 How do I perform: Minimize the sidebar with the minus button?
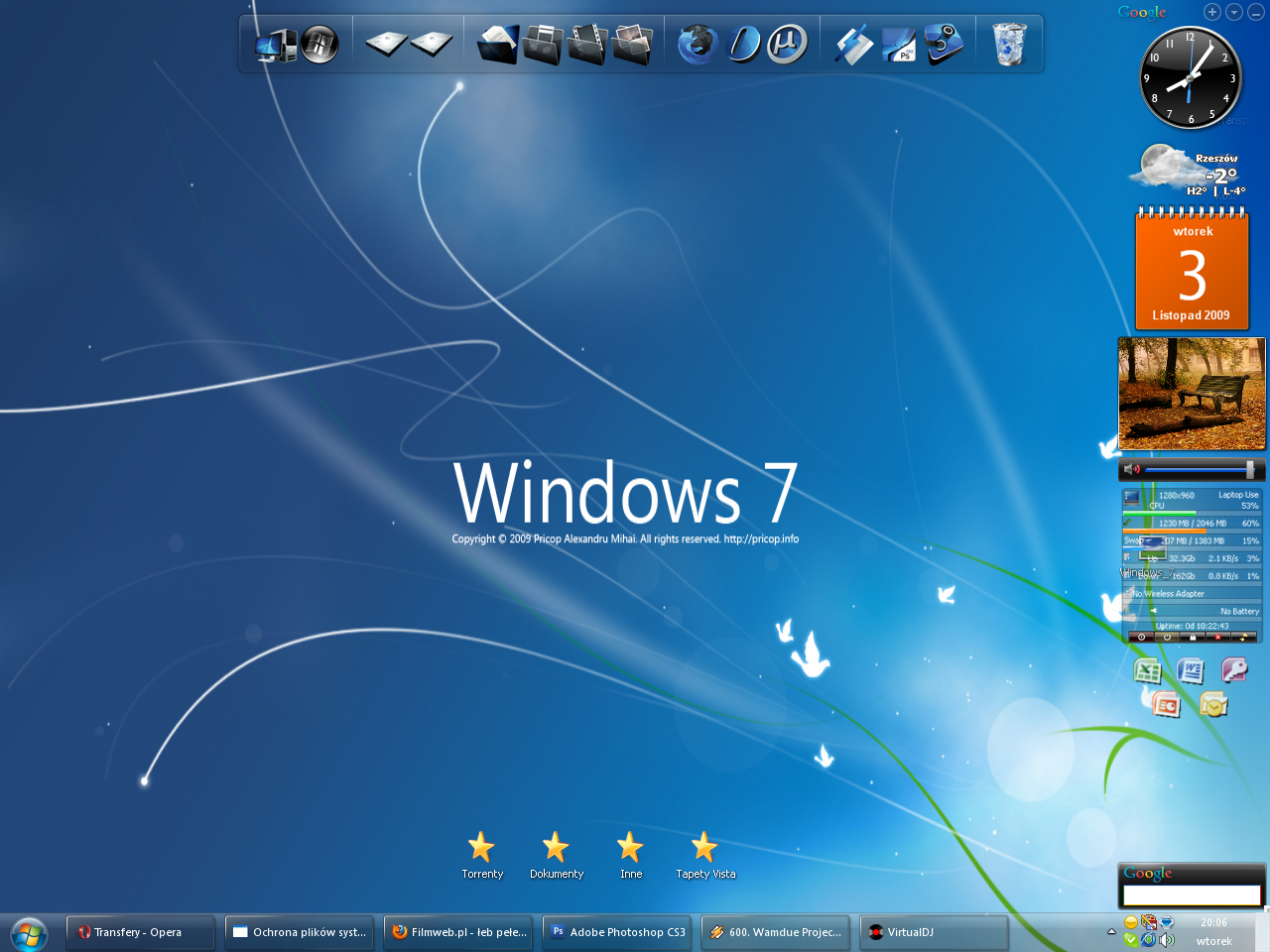point(1256,12)
